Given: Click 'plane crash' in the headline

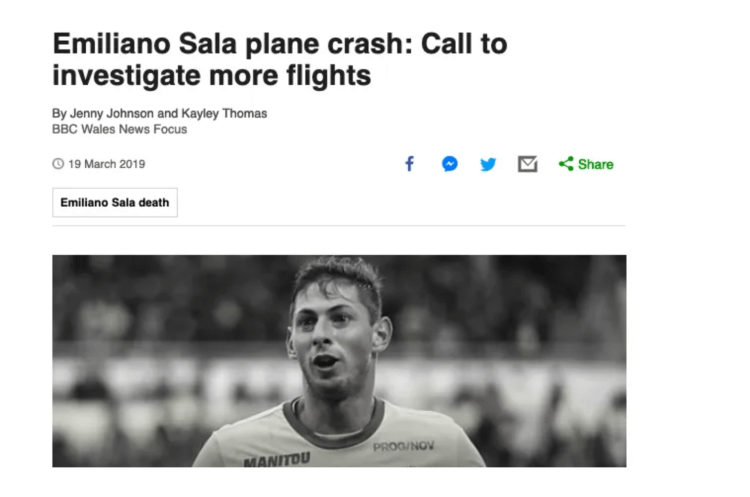Looking at the screenshot, I should (302, 44).
